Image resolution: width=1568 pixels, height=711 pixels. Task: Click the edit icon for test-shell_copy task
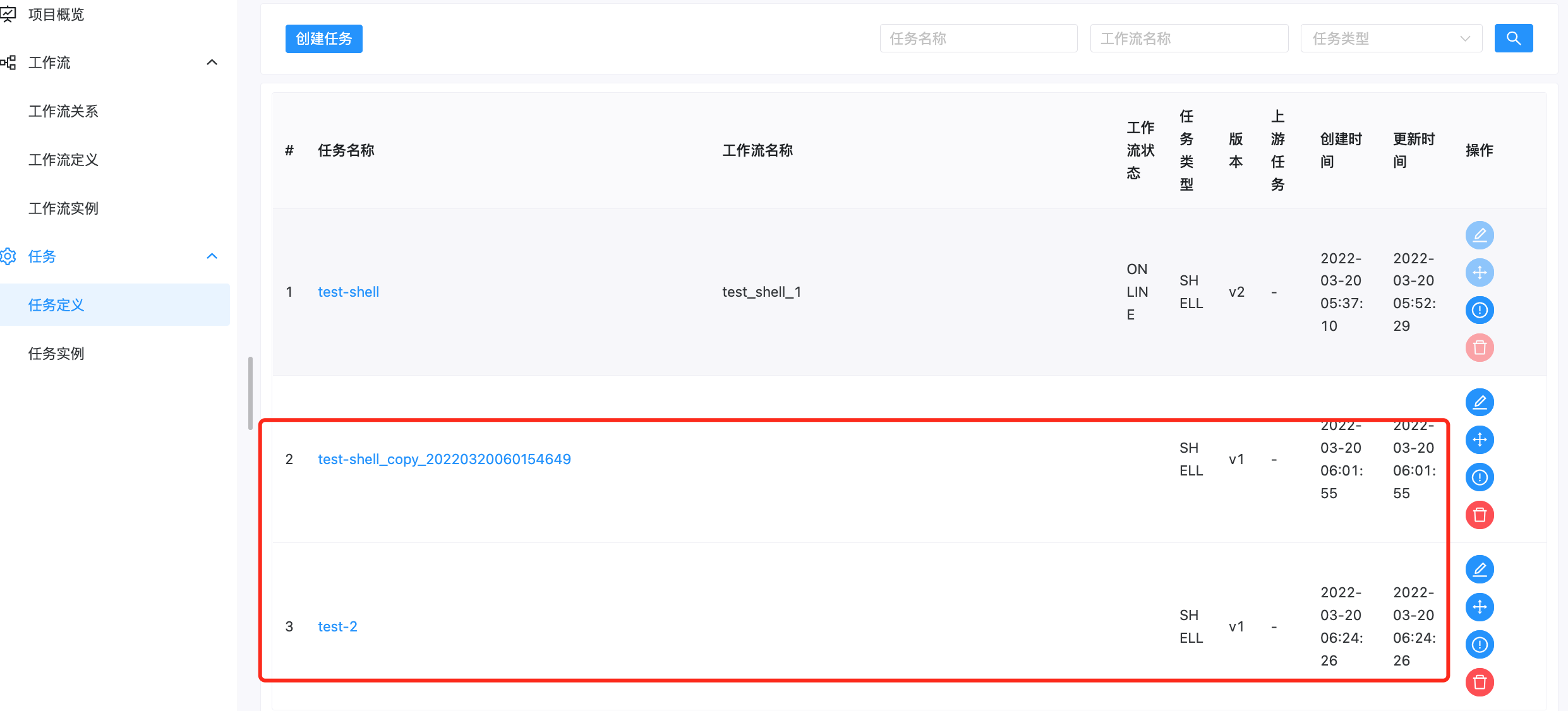(x=1480, y=402)
